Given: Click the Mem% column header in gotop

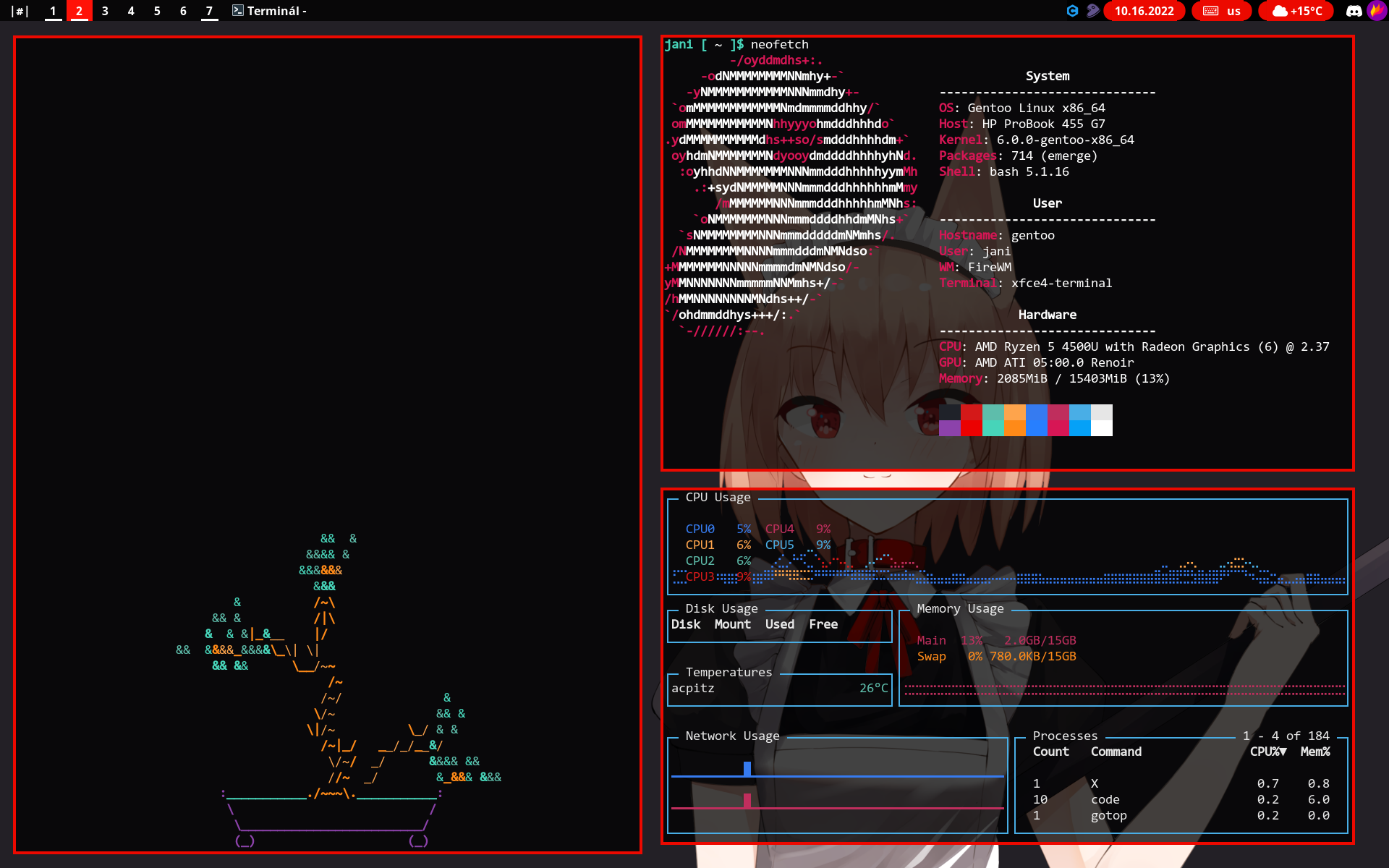Looking at the screenshot, I should click(x=1314, y=752).
